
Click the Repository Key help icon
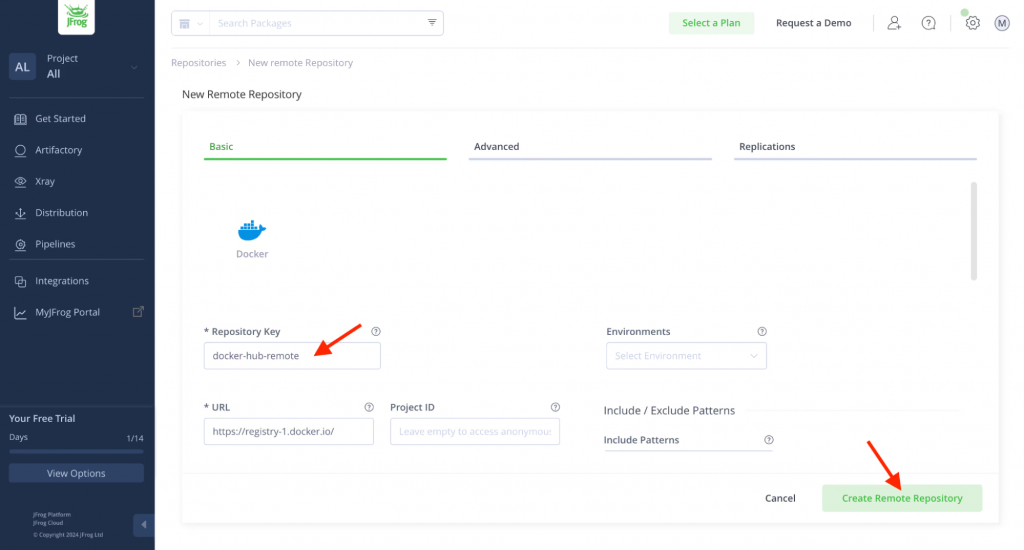[x=376, y=331]
